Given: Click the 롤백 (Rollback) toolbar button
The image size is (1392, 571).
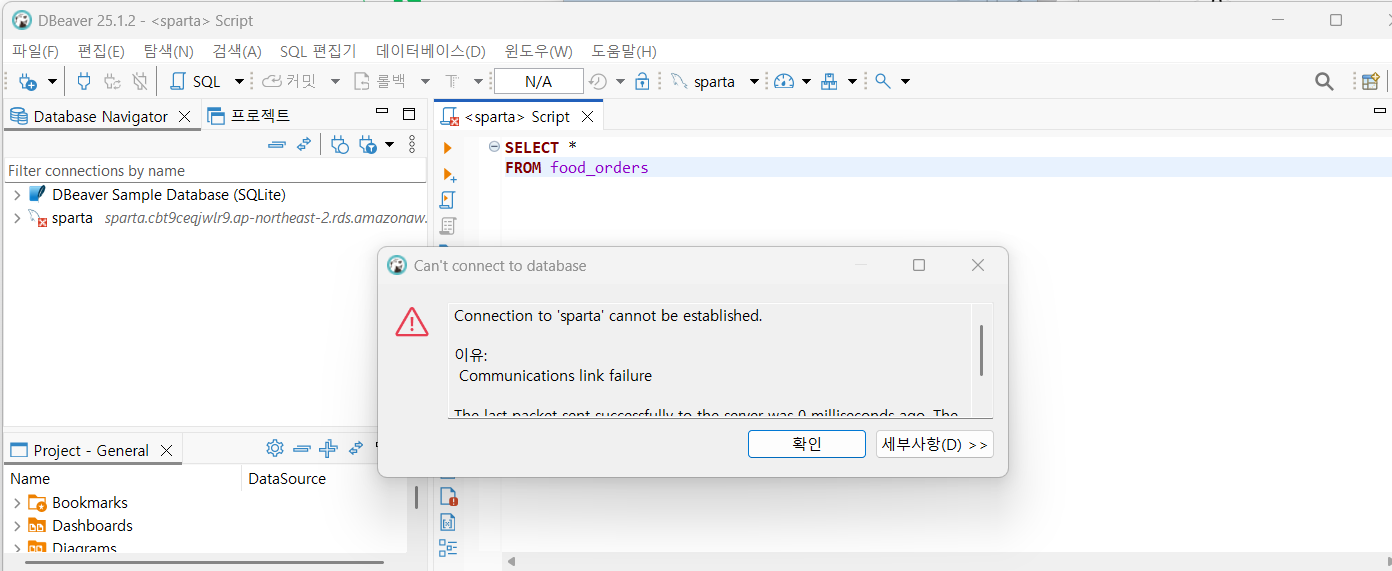Looking at the screenshot, I should click(380, 82).
